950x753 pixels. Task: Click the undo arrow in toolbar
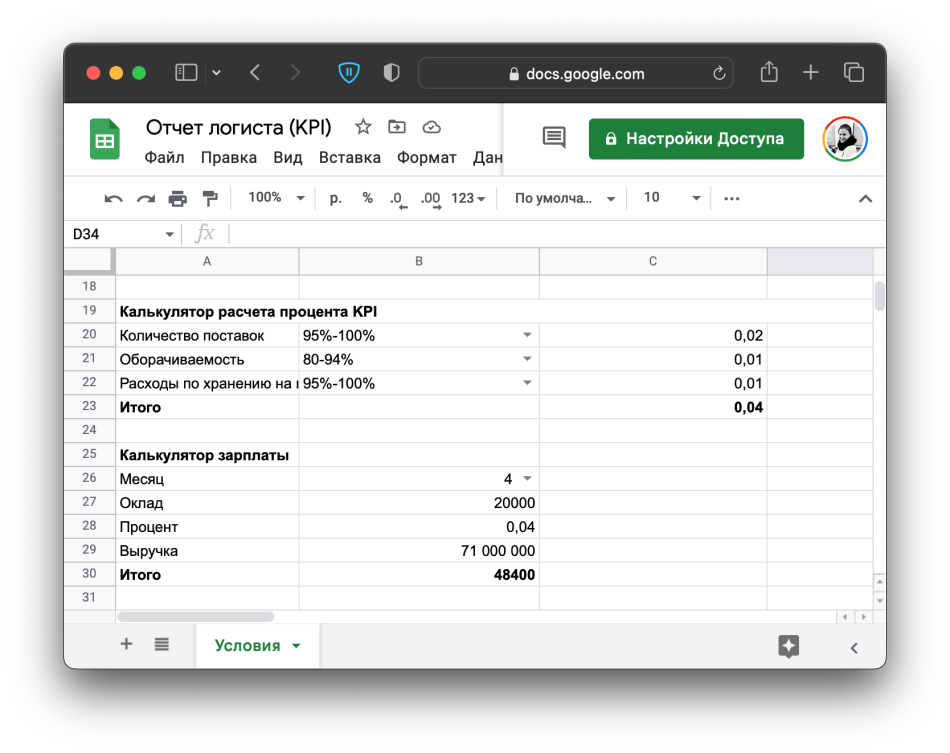coord(113,198)
